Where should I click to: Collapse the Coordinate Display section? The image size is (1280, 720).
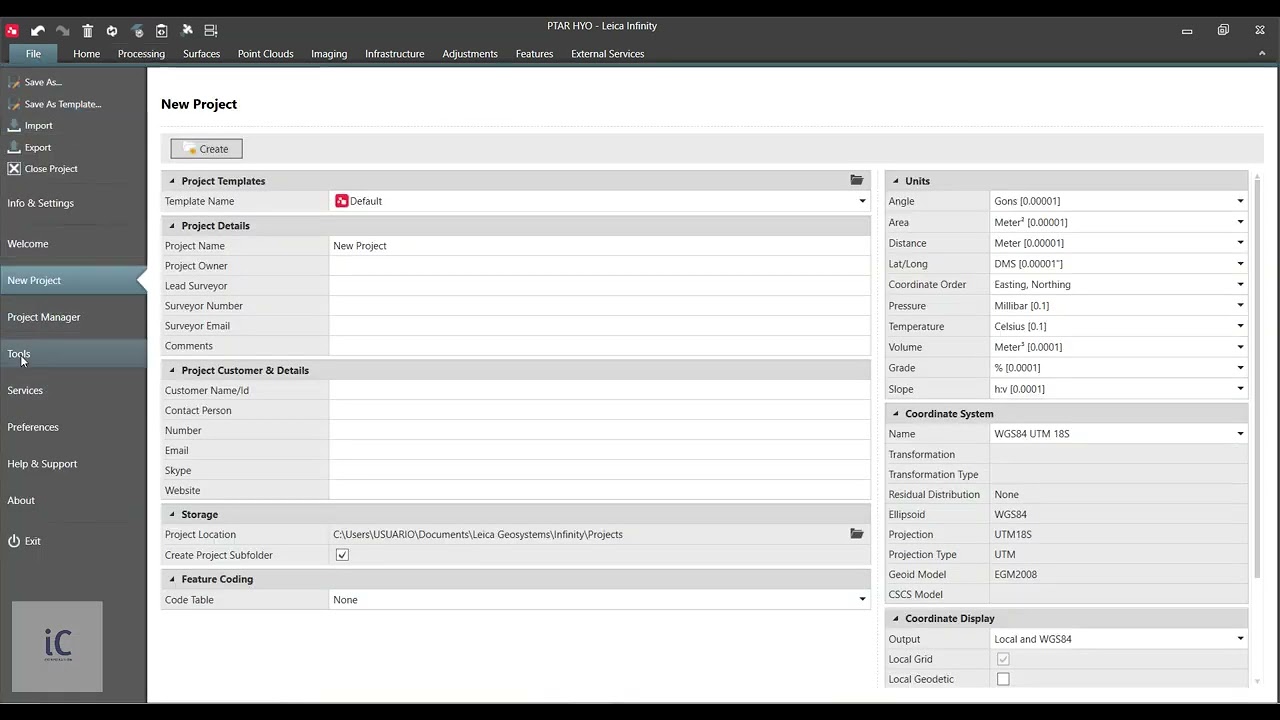[896, 619]
